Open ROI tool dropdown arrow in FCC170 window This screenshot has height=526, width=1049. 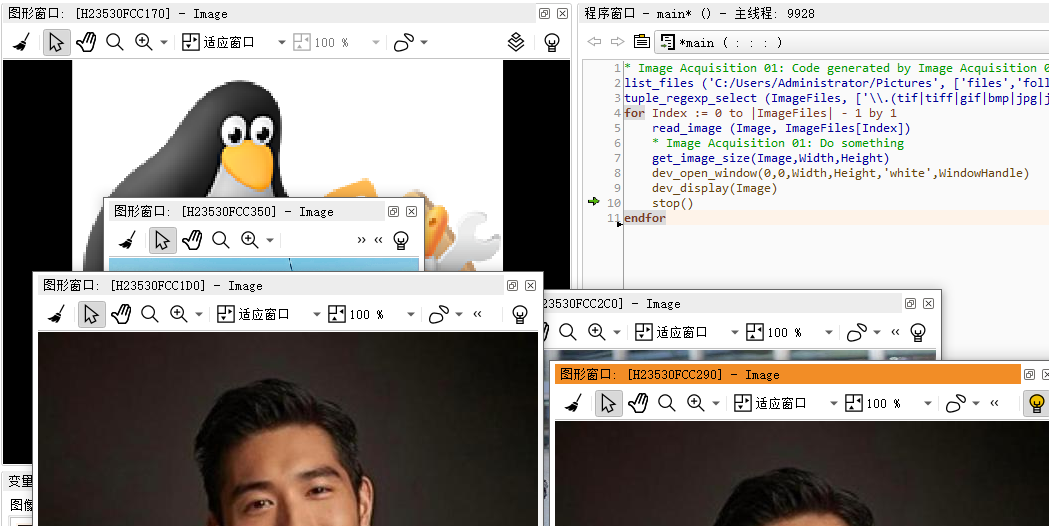(x=423, y=43)
